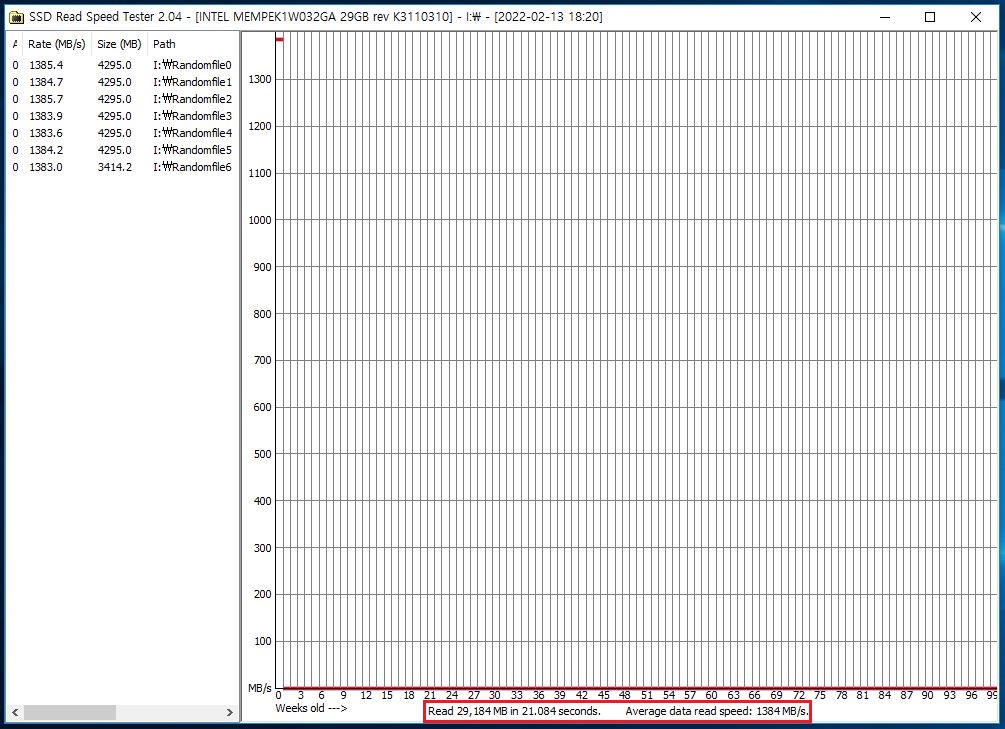This screenshot has width=1005, height=729.
Task: Click the 'Average data read speed: 1384 MB/s' text
Action: [x=717, y=711]
